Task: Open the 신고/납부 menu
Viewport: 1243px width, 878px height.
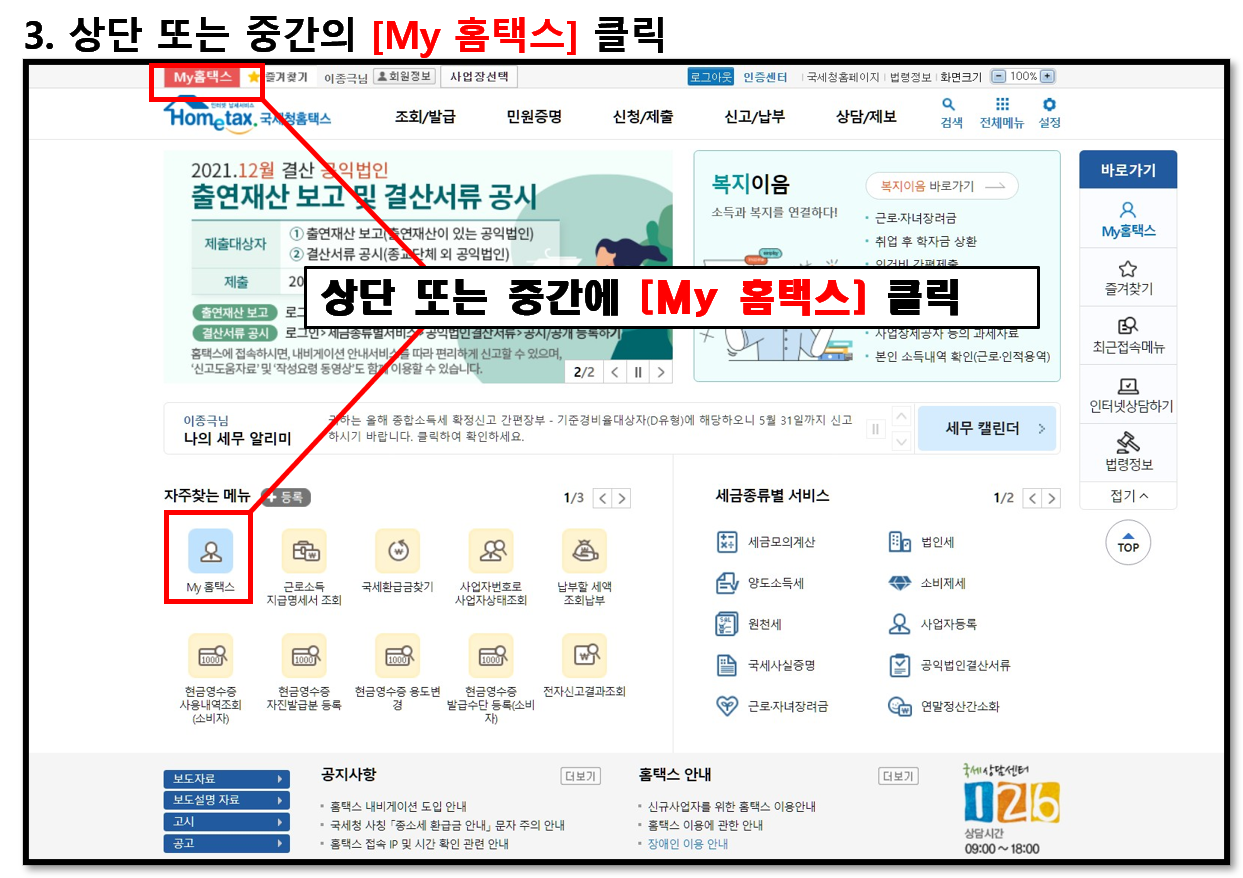Action: [754, 117]
